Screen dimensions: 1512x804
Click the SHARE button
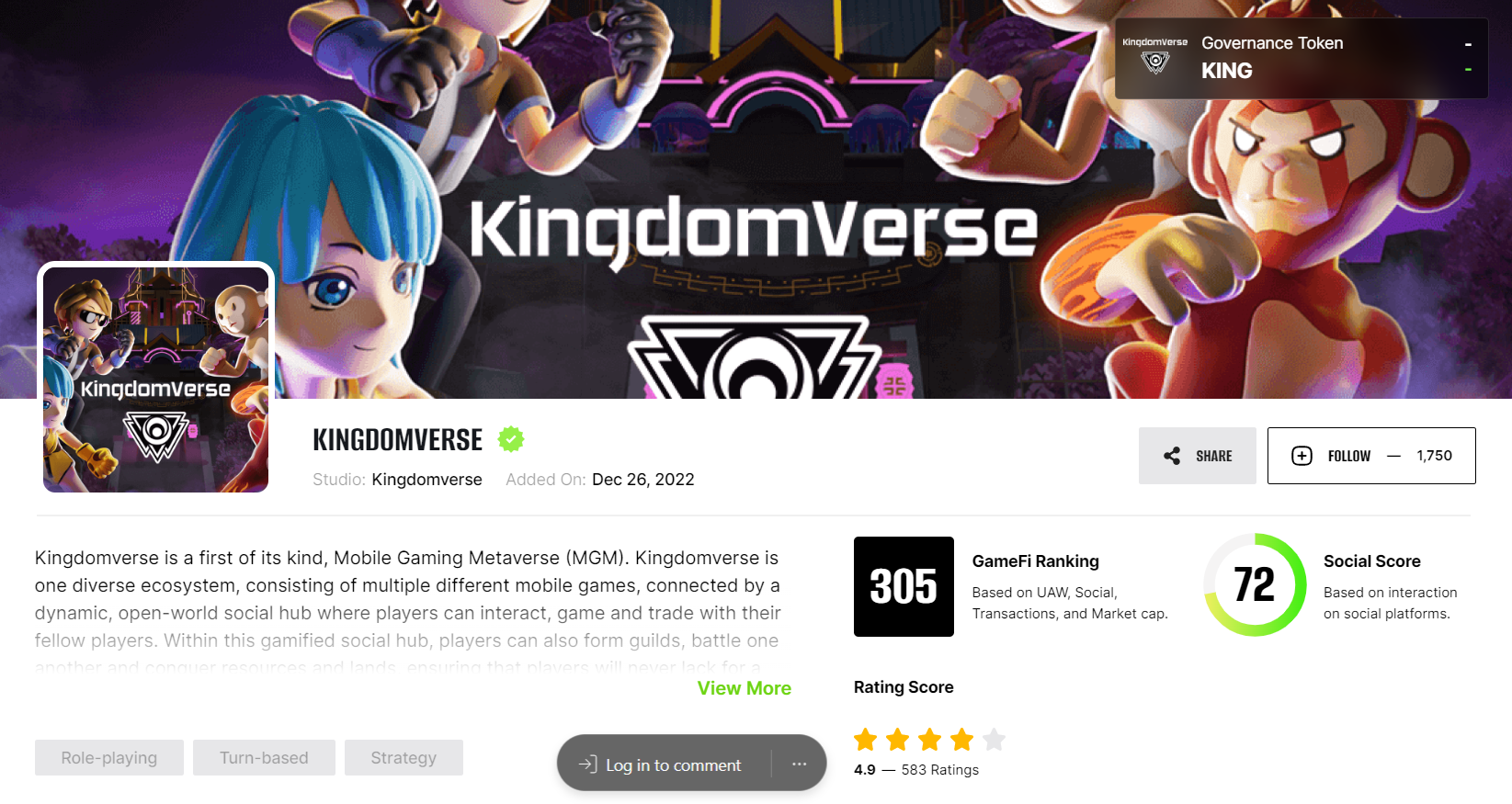1197,456
